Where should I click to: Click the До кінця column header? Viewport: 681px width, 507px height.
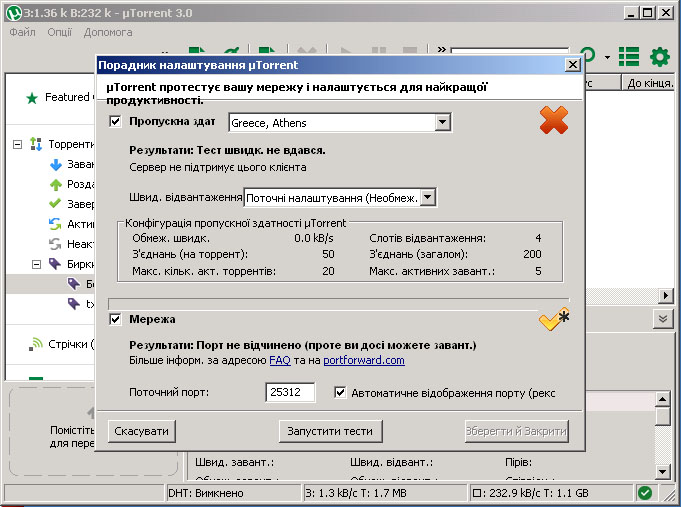click(x=649, y=83)
